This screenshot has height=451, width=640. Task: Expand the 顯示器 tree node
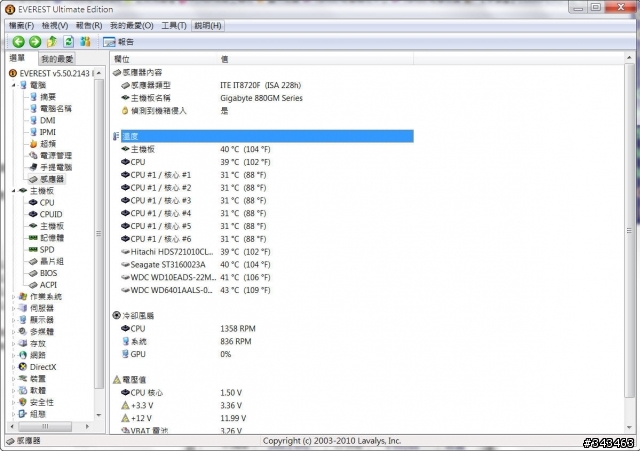tap(13, 320)
